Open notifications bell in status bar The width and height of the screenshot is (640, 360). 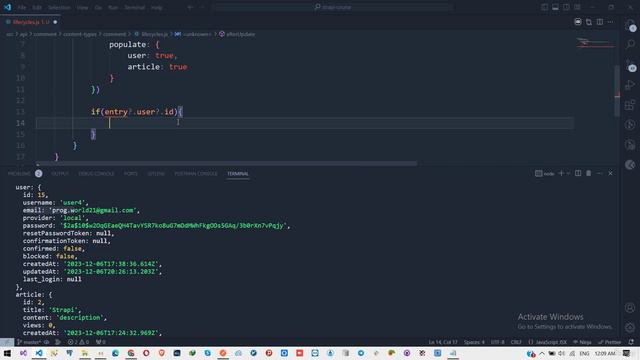631,342
